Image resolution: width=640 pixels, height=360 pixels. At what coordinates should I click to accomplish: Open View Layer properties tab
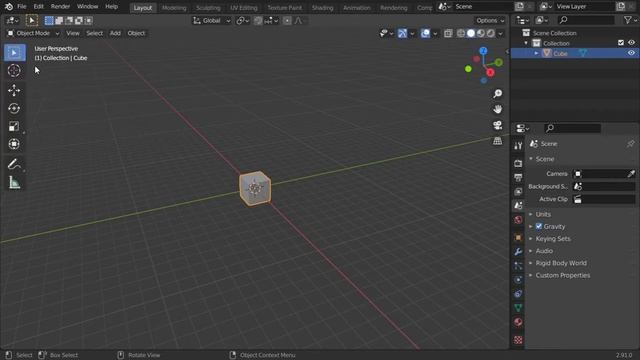pyautogui.click(x=518, y=191)
